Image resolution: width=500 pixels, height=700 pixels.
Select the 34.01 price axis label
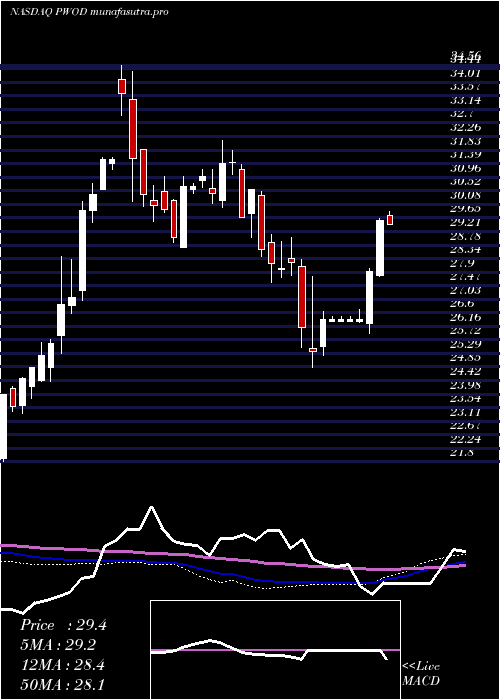[465, 73]
